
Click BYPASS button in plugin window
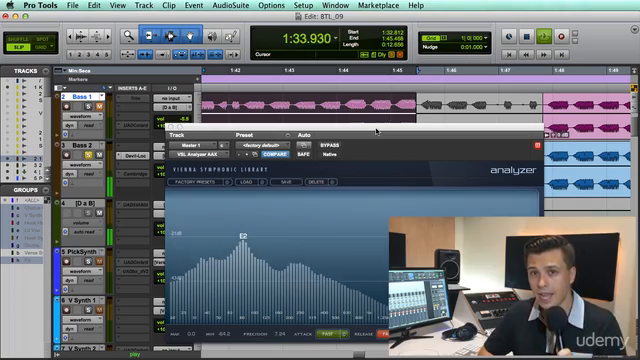(329, 145)
